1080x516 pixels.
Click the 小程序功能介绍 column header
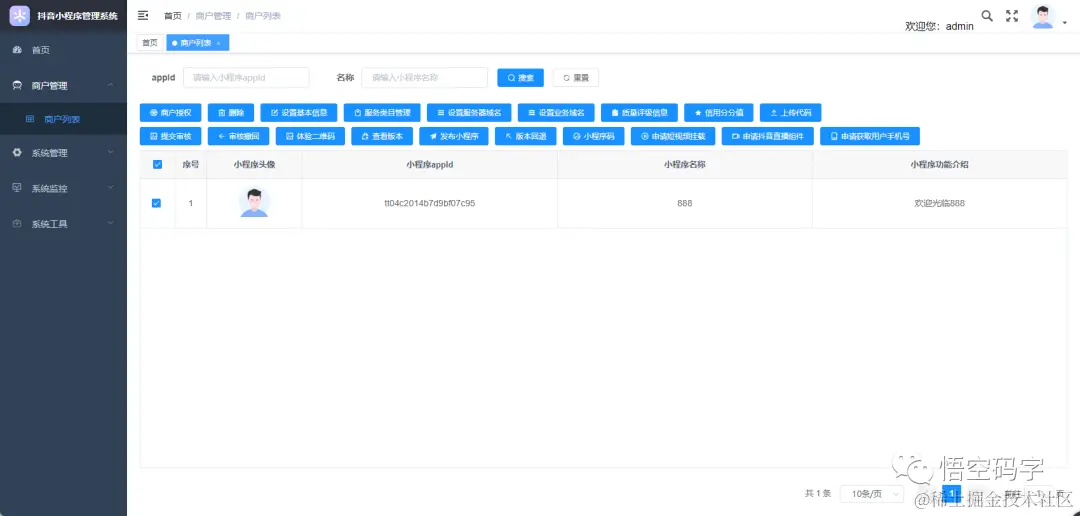coord(940,165)
